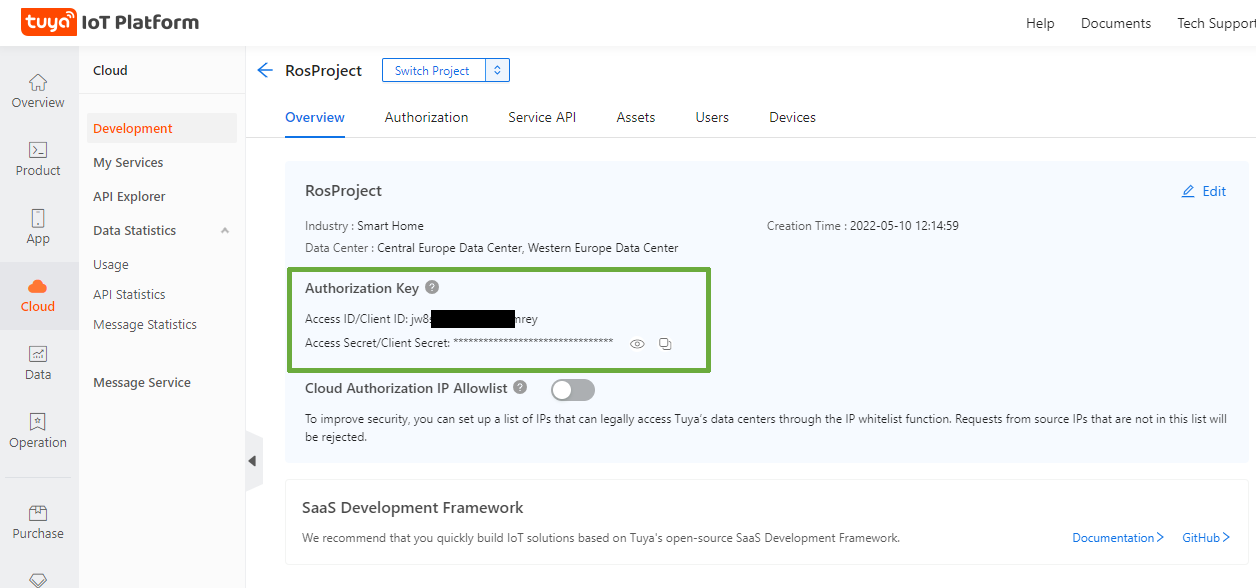Click the Tuya logo icon
Viewport: 1256px width, 588px height.
[49, 22]
